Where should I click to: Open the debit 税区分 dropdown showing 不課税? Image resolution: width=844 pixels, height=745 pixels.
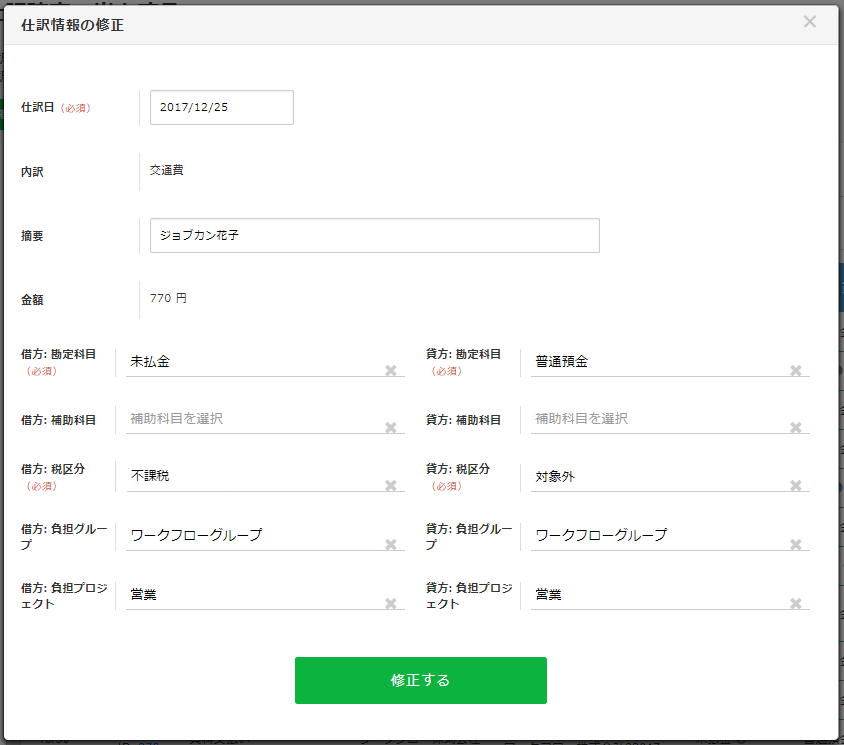[x=250, y=477]
